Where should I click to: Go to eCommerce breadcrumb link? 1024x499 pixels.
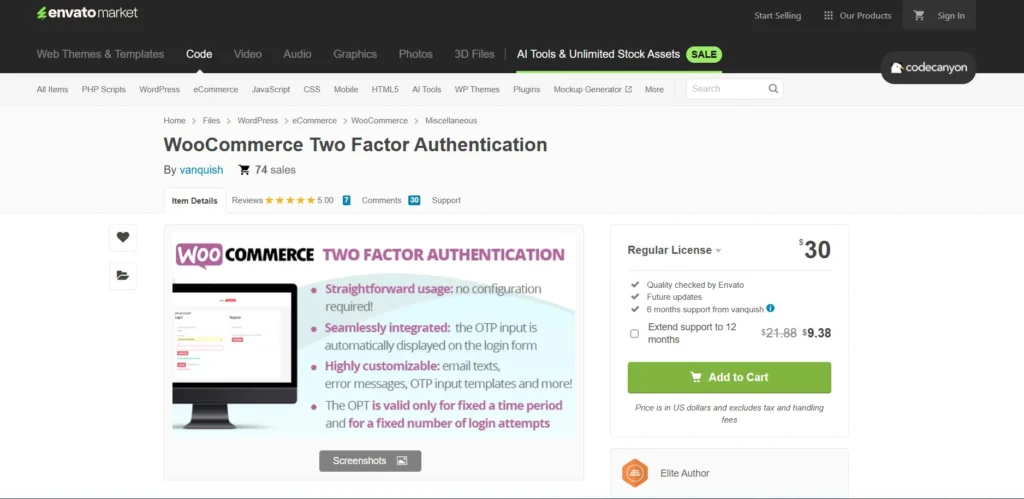pos(315,121)
